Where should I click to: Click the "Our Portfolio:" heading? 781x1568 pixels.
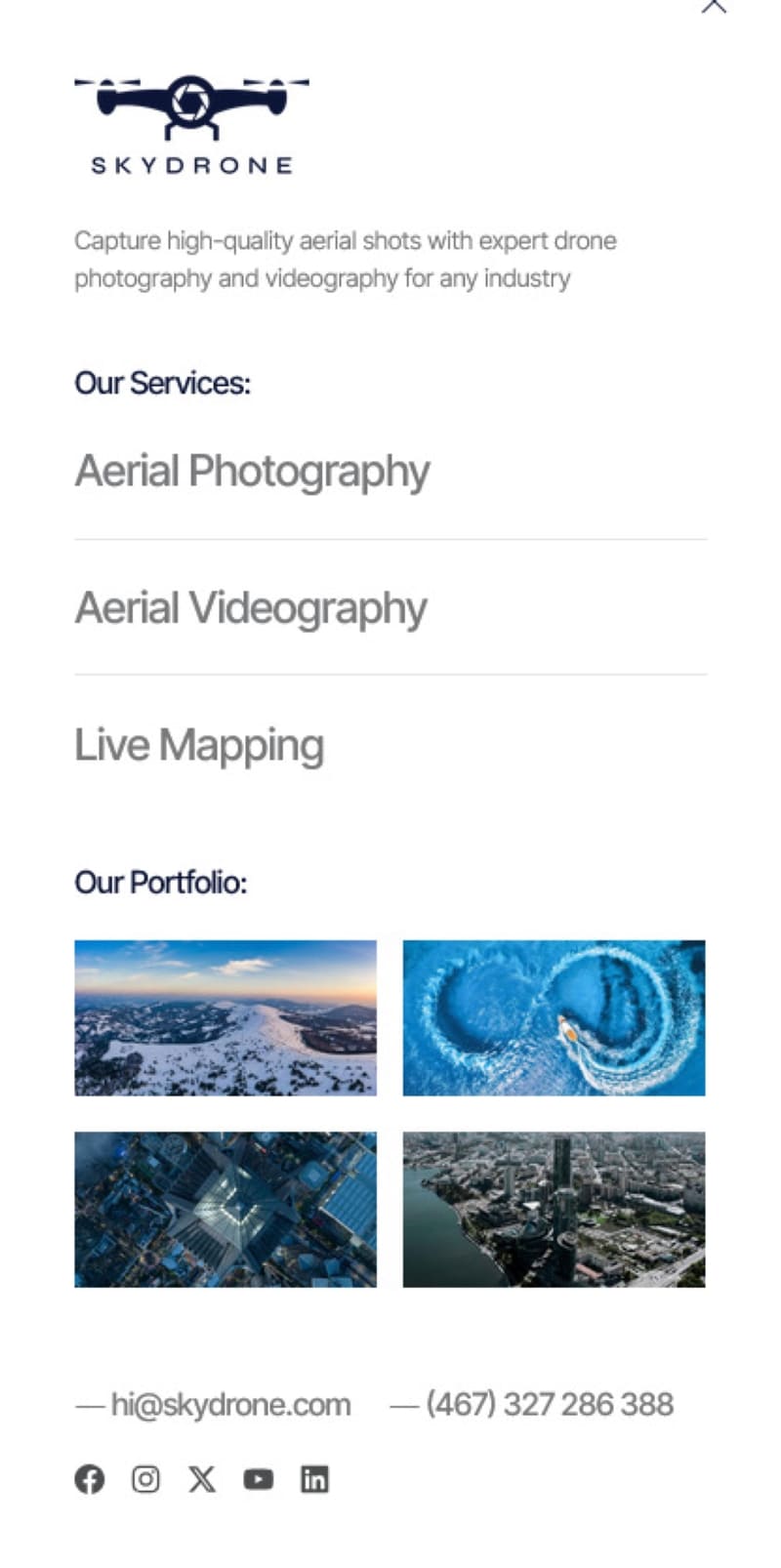click(x=161, y=883)
